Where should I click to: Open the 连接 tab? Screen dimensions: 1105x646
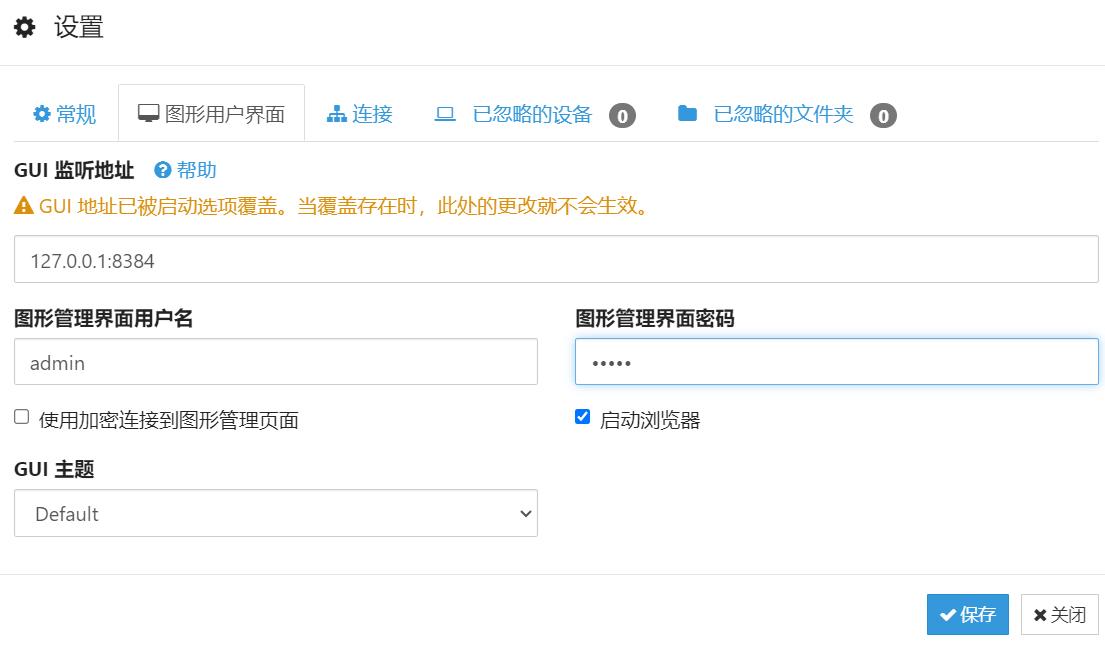coord(359,113)
